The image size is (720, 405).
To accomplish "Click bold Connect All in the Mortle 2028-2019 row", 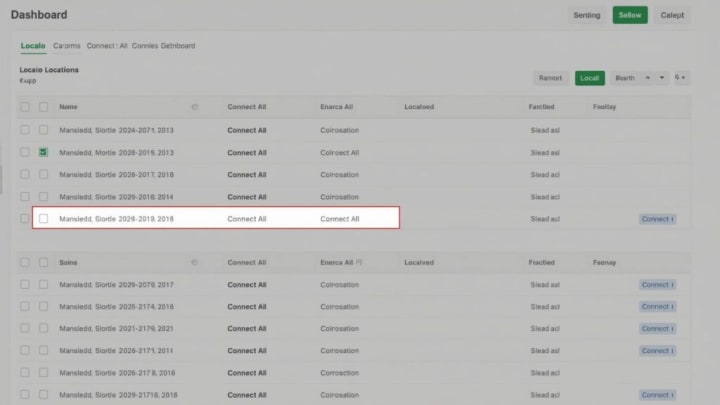I will click(x=247, y=152).
